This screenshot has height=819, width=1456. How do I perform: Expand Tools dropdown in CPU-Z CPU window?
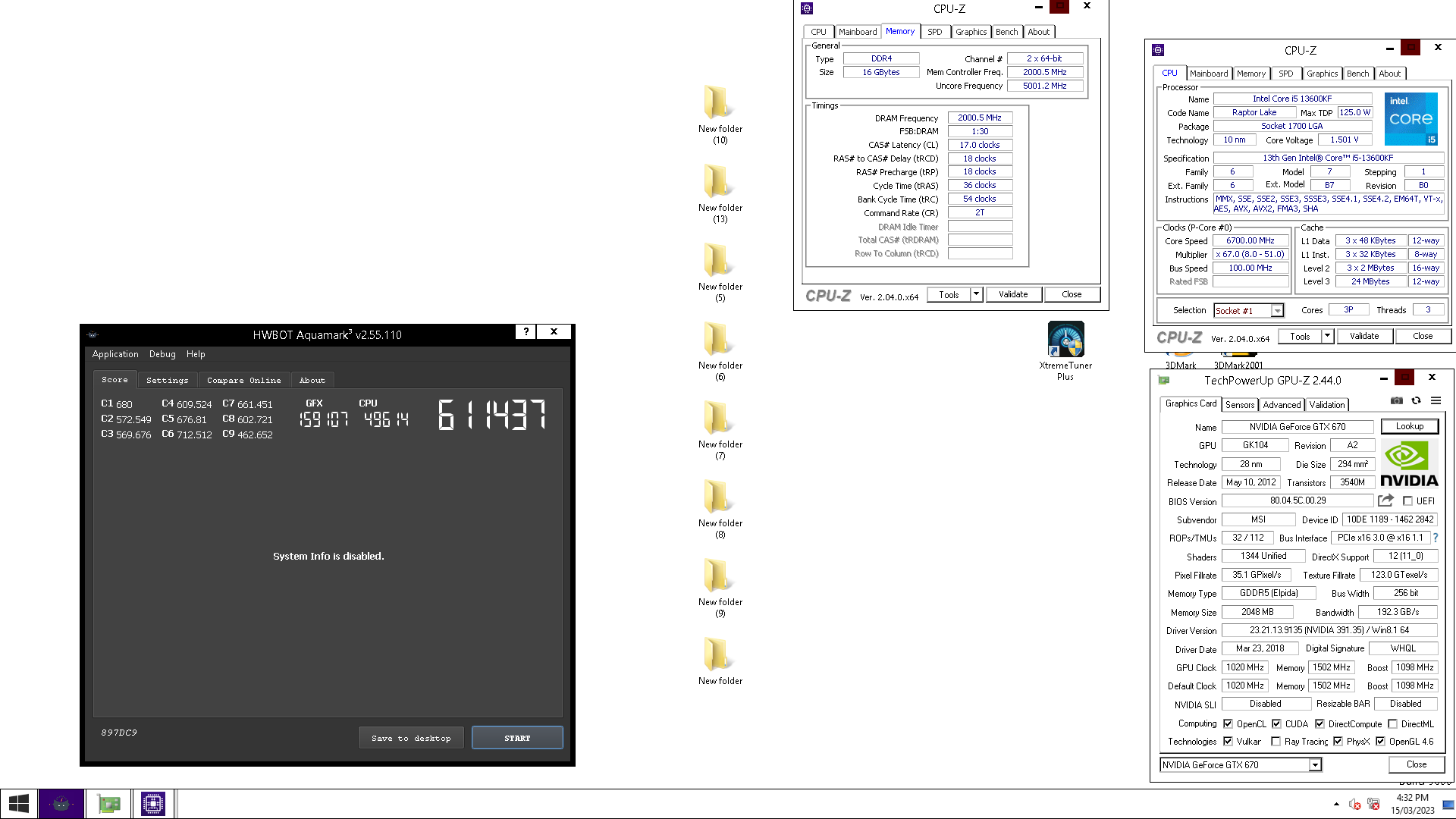pyautogui.click(x=1327, y=336)
